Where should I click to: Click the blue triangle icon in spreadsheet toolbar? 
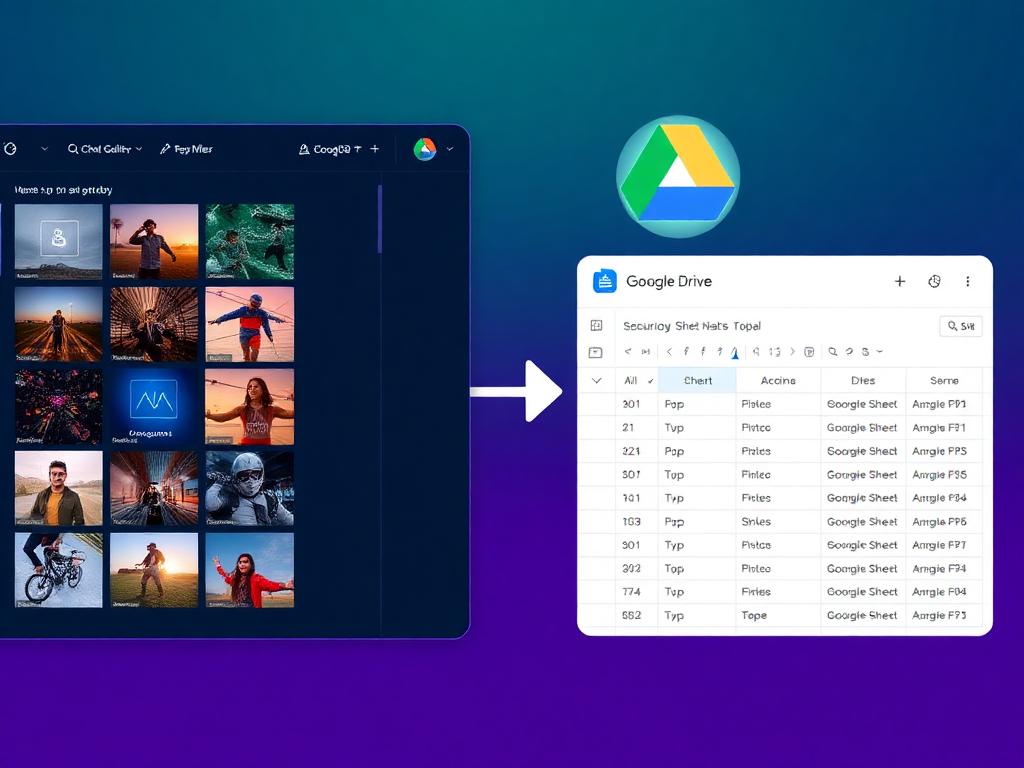735,353
